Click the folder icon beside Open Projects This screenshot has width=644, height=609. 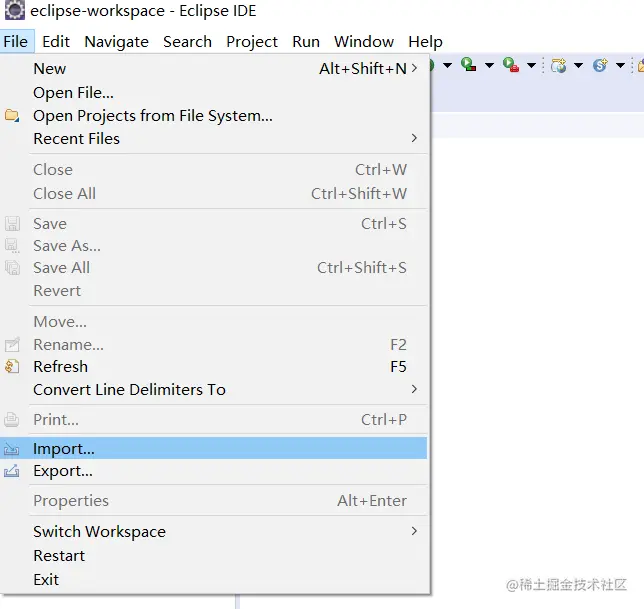(x=12, y=115)
